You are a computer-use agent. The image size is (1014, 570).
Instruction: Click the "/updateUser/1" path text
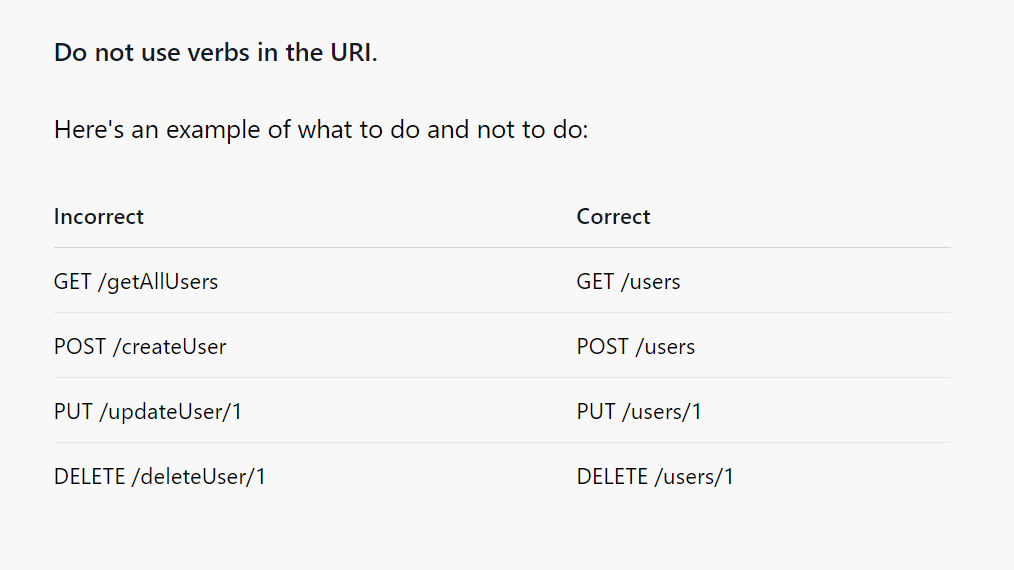pos(171,412)
